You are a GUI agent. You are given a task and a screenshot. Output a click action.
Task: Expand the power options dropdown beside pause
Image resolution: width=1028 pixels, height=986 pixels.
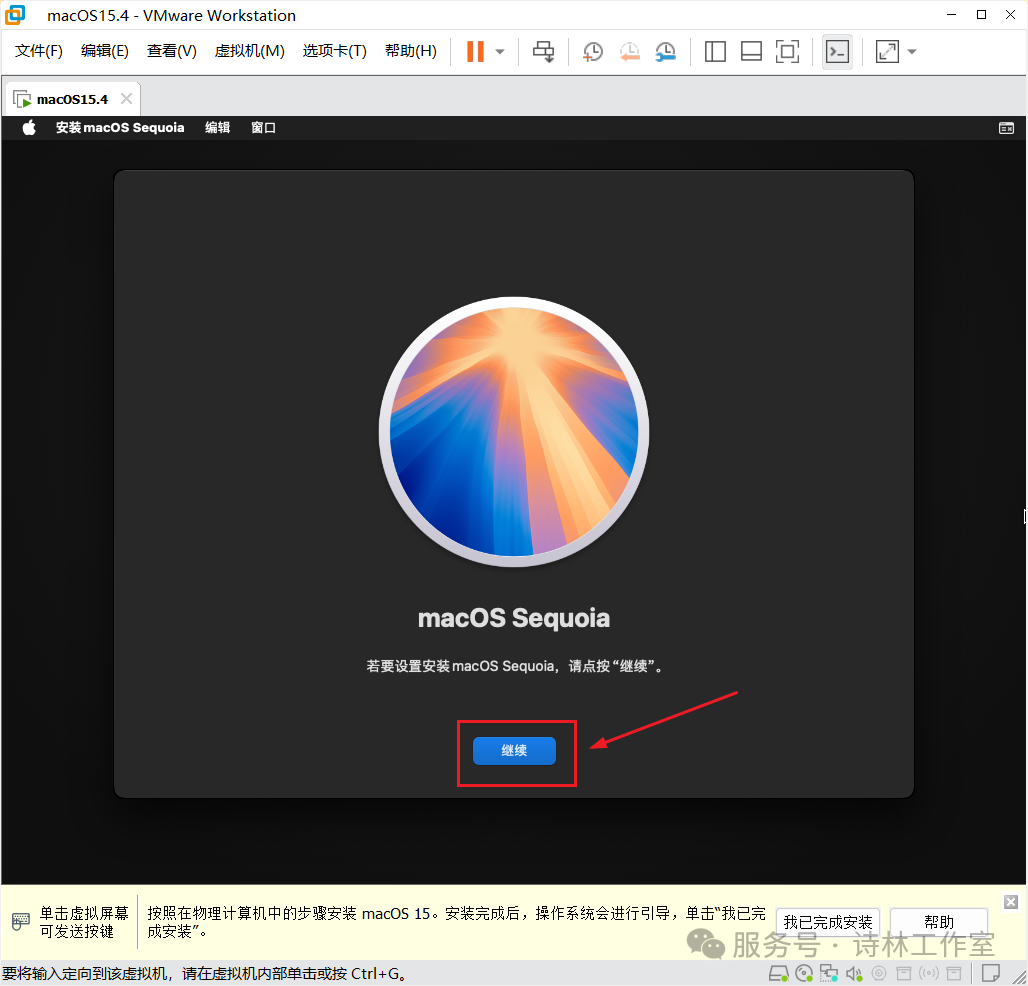pos(500,51)
